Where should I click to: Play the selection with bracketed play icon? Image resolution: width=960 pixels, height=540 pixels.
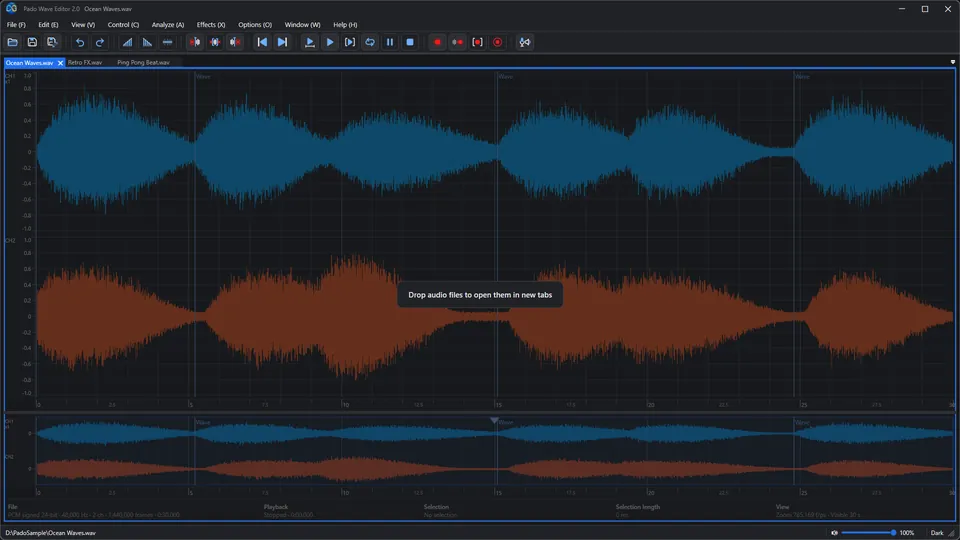[350, 42]
